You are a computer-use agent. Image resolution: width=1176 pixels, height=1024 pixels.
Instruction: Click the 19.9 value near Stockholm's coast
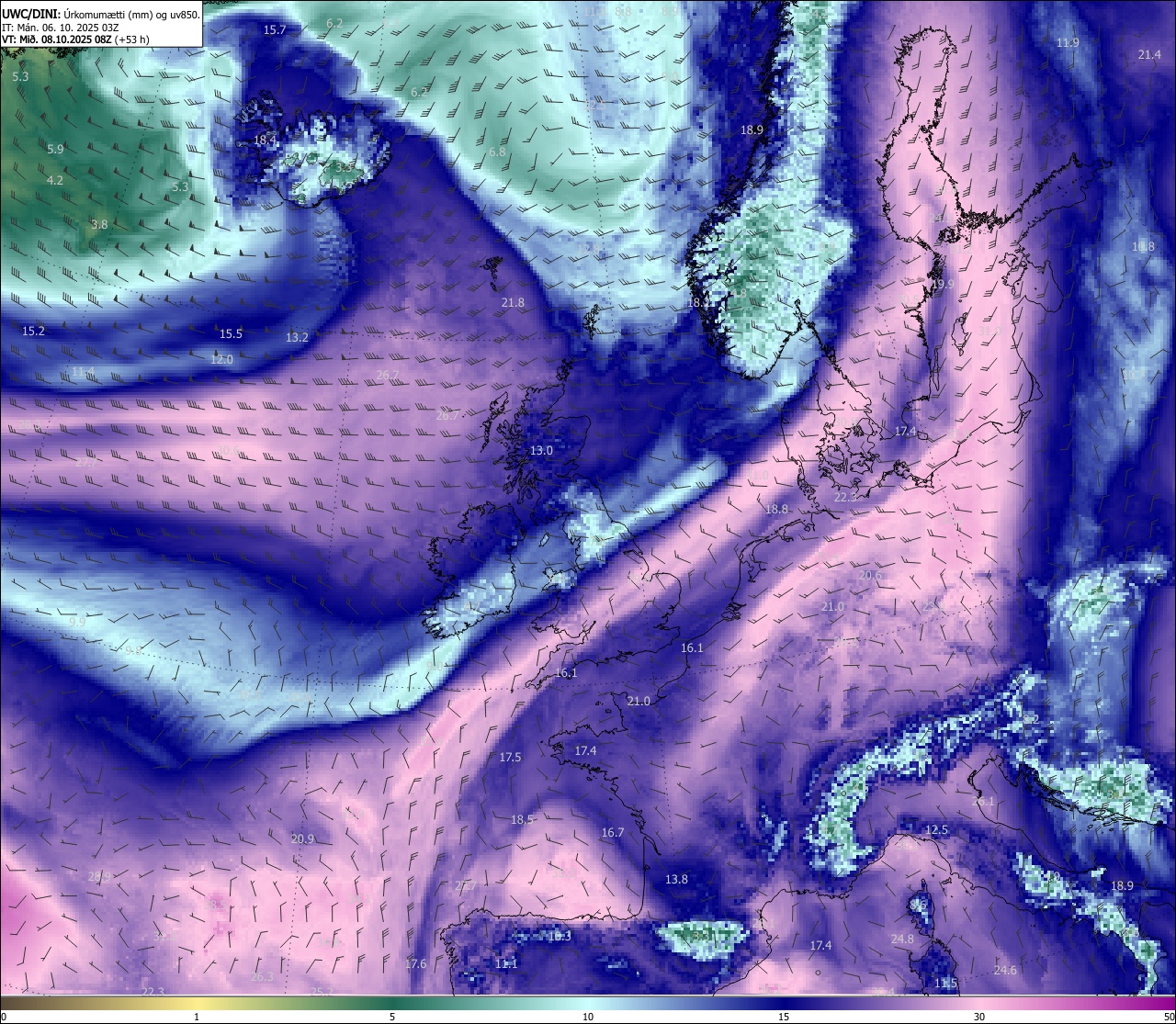pos(943,285)
